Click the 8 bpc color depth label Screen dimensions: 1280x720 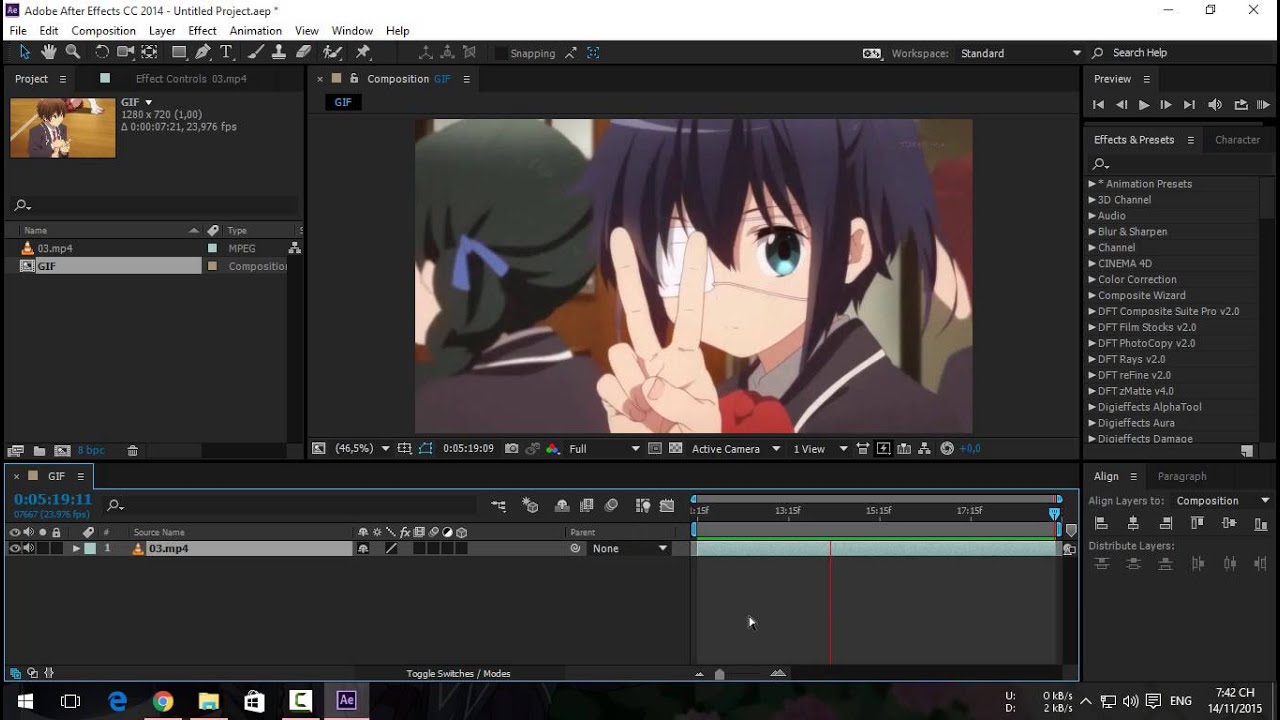pos(91,451)
